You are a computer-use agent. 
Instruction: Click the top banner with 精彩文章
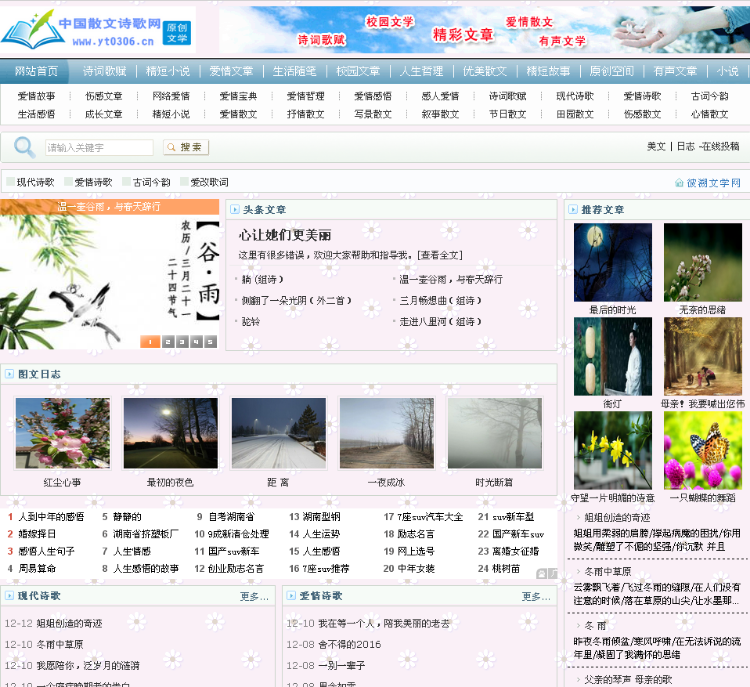tap(484, 30)
